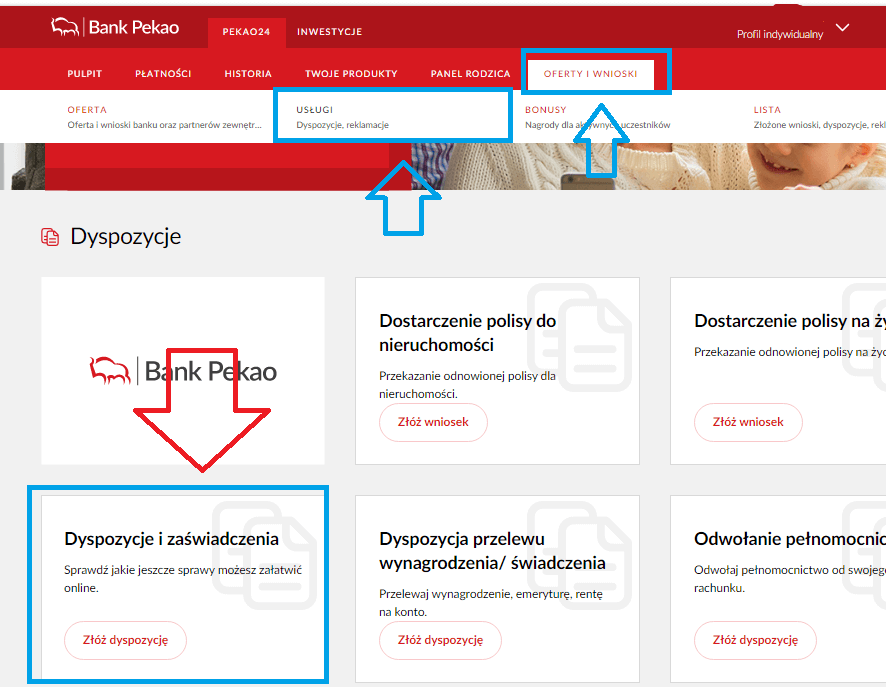Click Złóż wniosek for Dostarczenie polisy do nieruchomości
This screenshot has width=886, height=687.
tap(433, 422)
